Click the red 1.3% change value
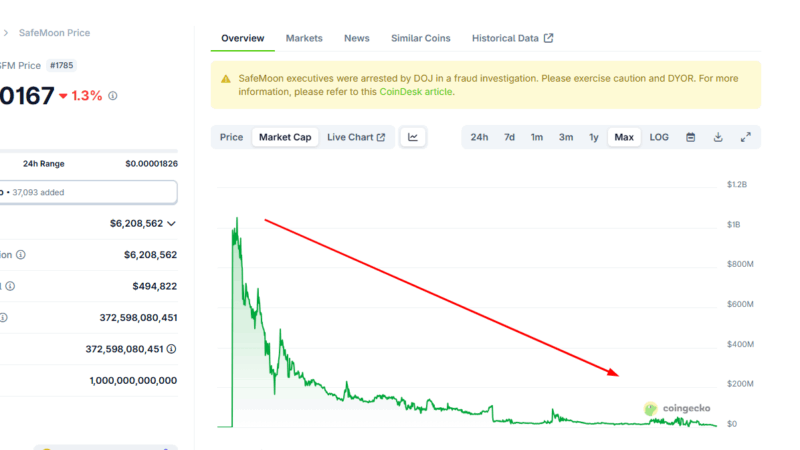 (x=86, y=96)
